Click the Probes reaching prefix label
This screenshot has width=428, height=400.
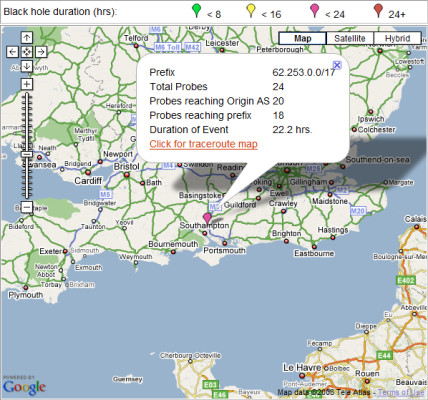200,115
